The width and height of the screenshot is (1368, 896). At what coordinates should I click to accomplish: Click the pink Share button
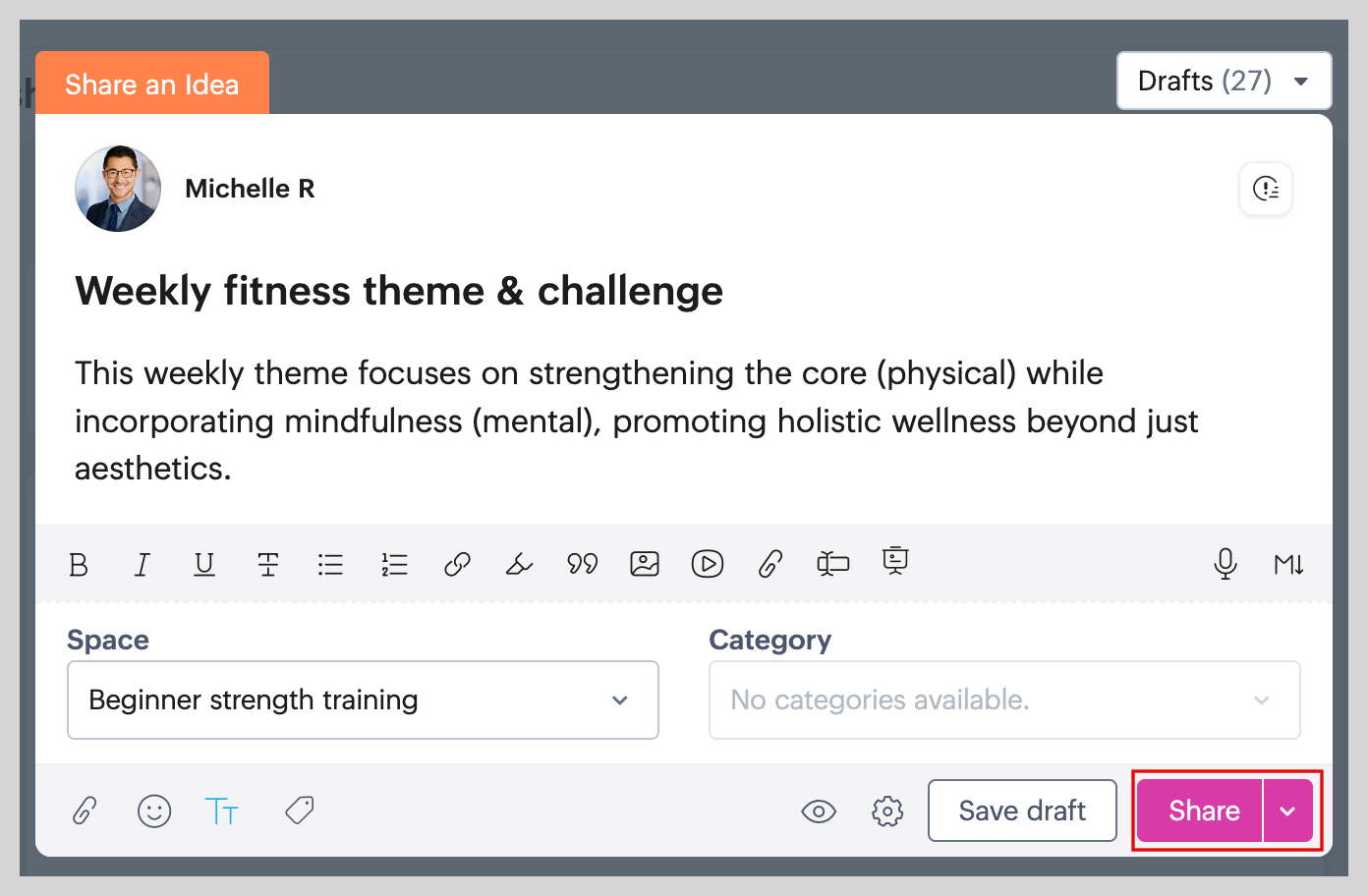[x=1203, y=811]
